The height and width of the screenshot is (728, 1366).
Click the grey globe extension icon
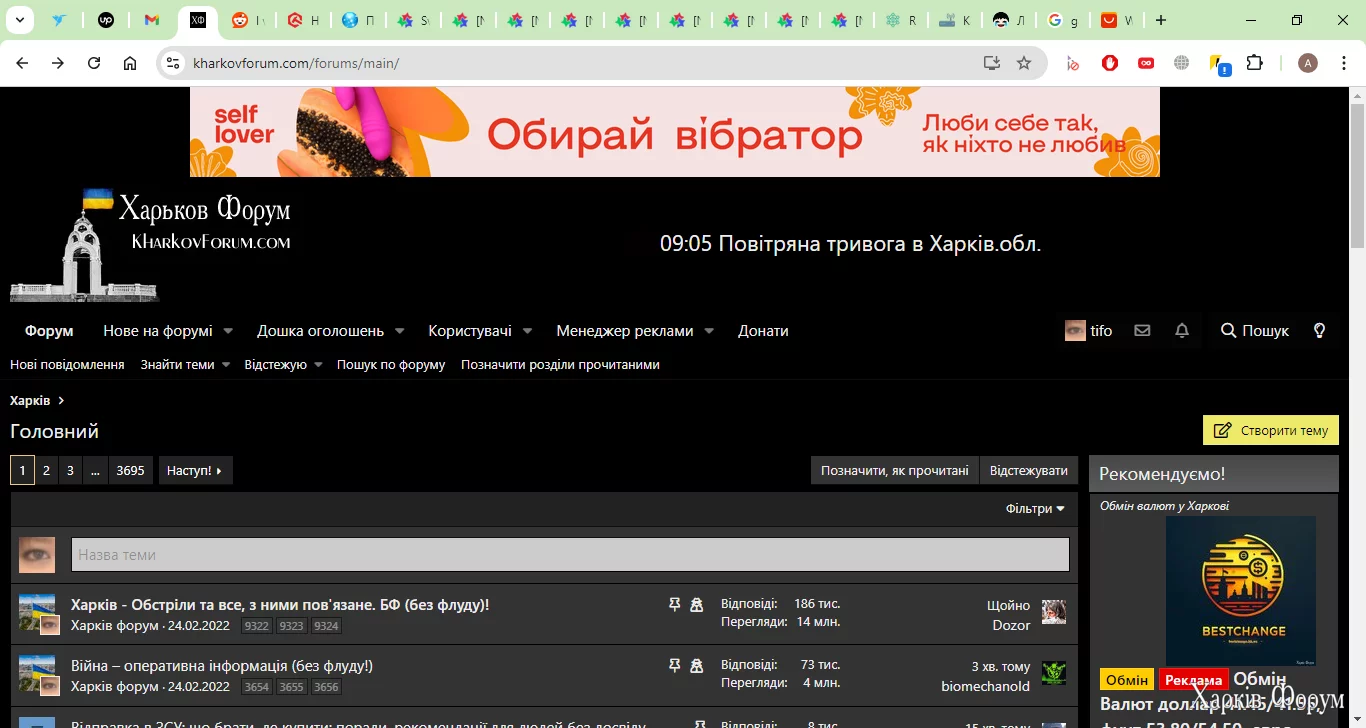(x=1182, y=63)
